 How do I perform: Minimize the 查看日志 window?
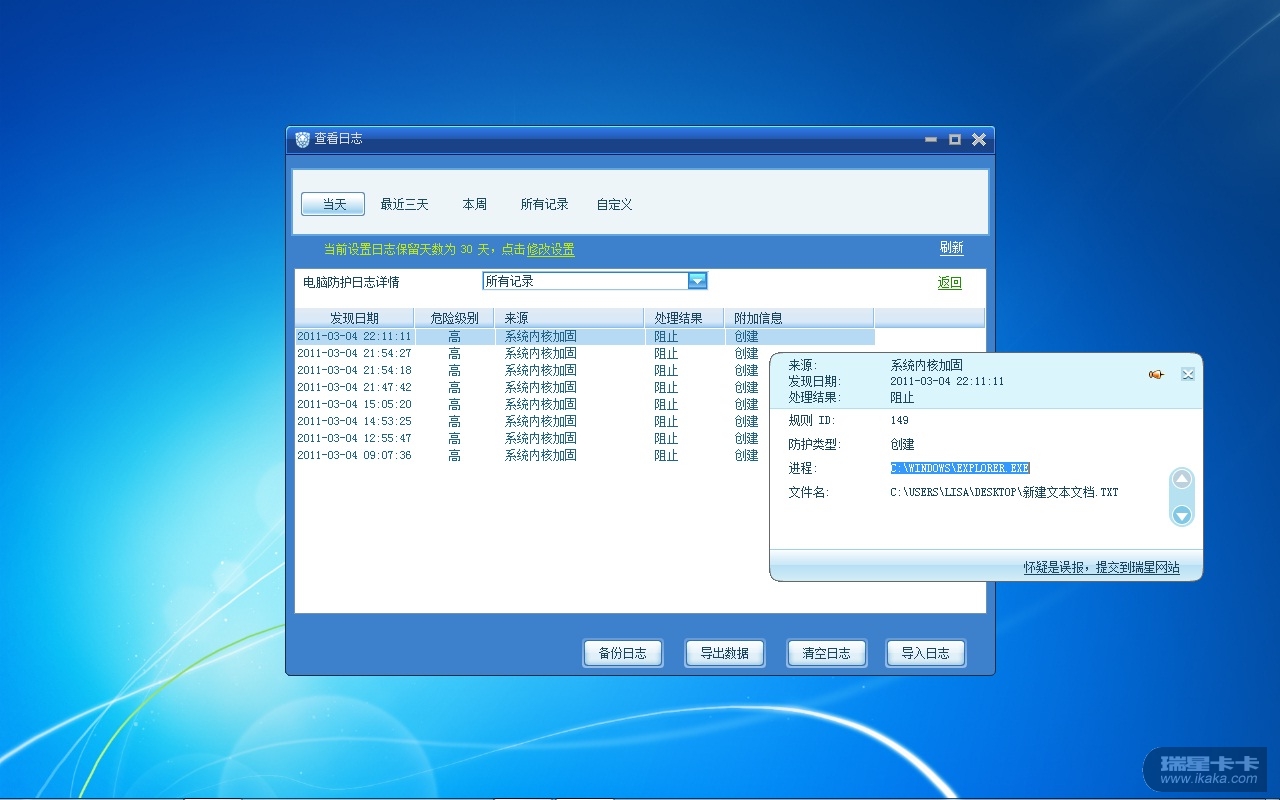pyautogui.click(x=931, y=140)
